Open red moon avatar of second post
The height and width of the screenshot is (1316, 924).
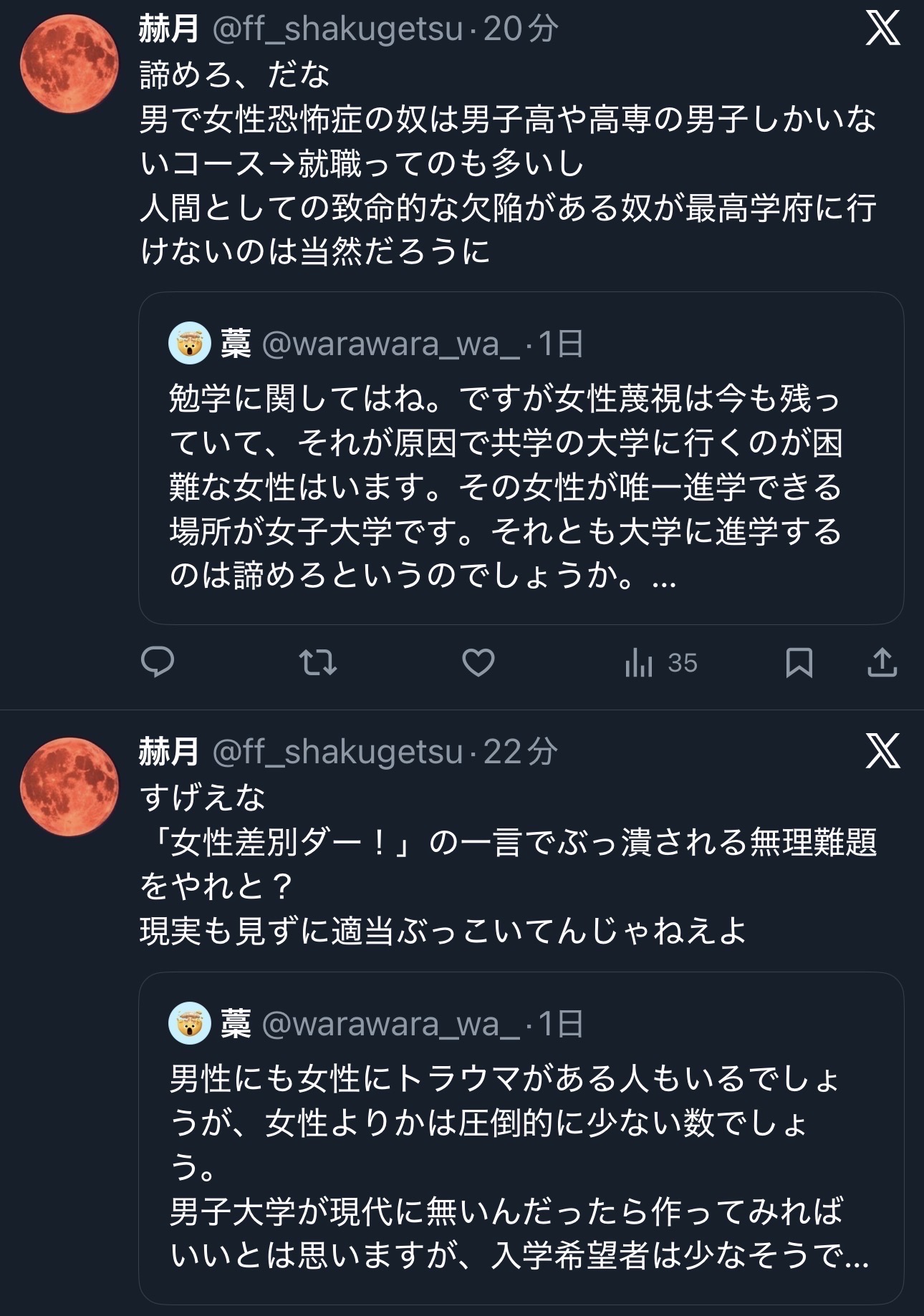[x=69, y=786]
